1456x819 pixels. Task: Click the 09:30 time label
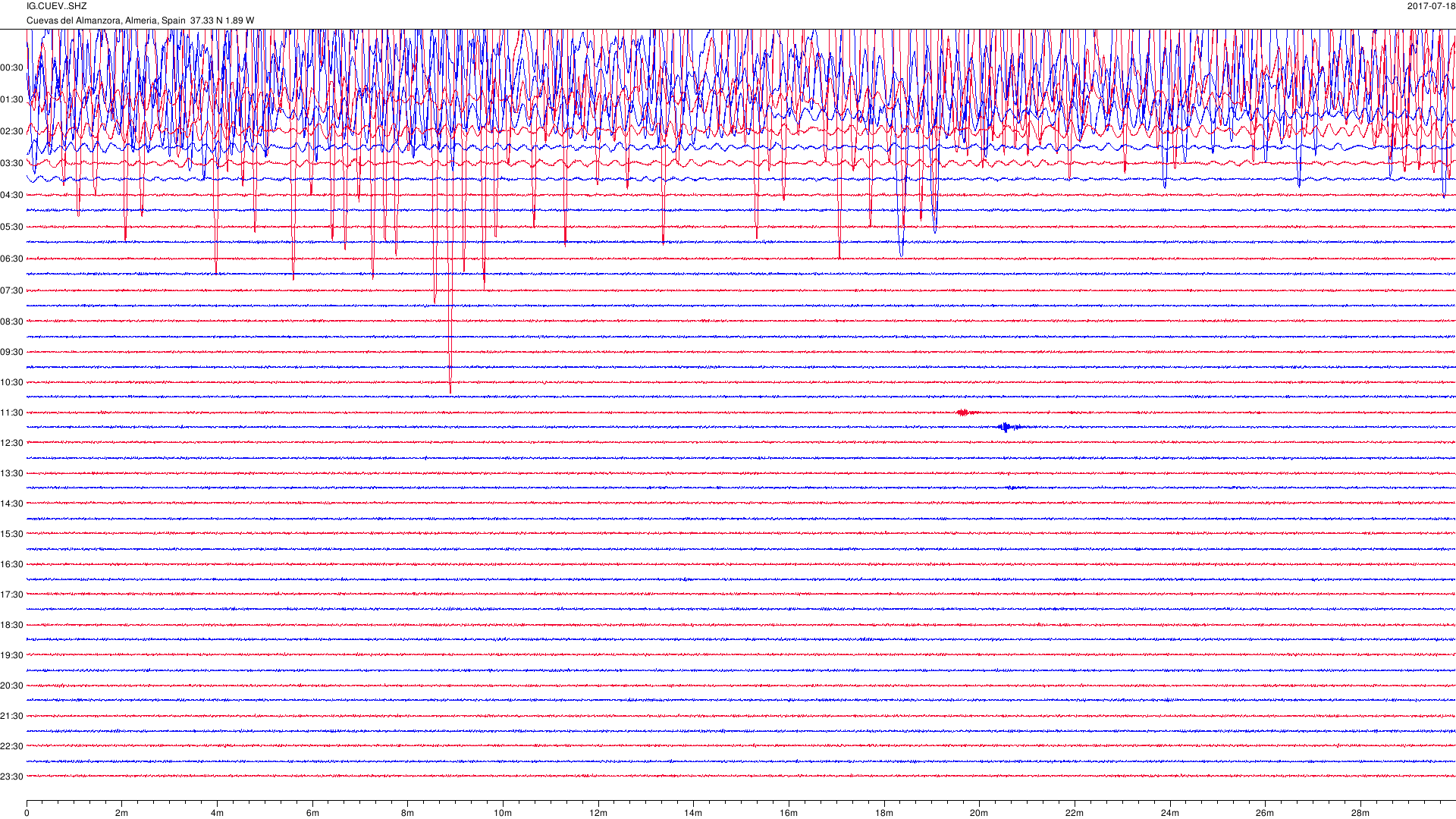point(11,353)
